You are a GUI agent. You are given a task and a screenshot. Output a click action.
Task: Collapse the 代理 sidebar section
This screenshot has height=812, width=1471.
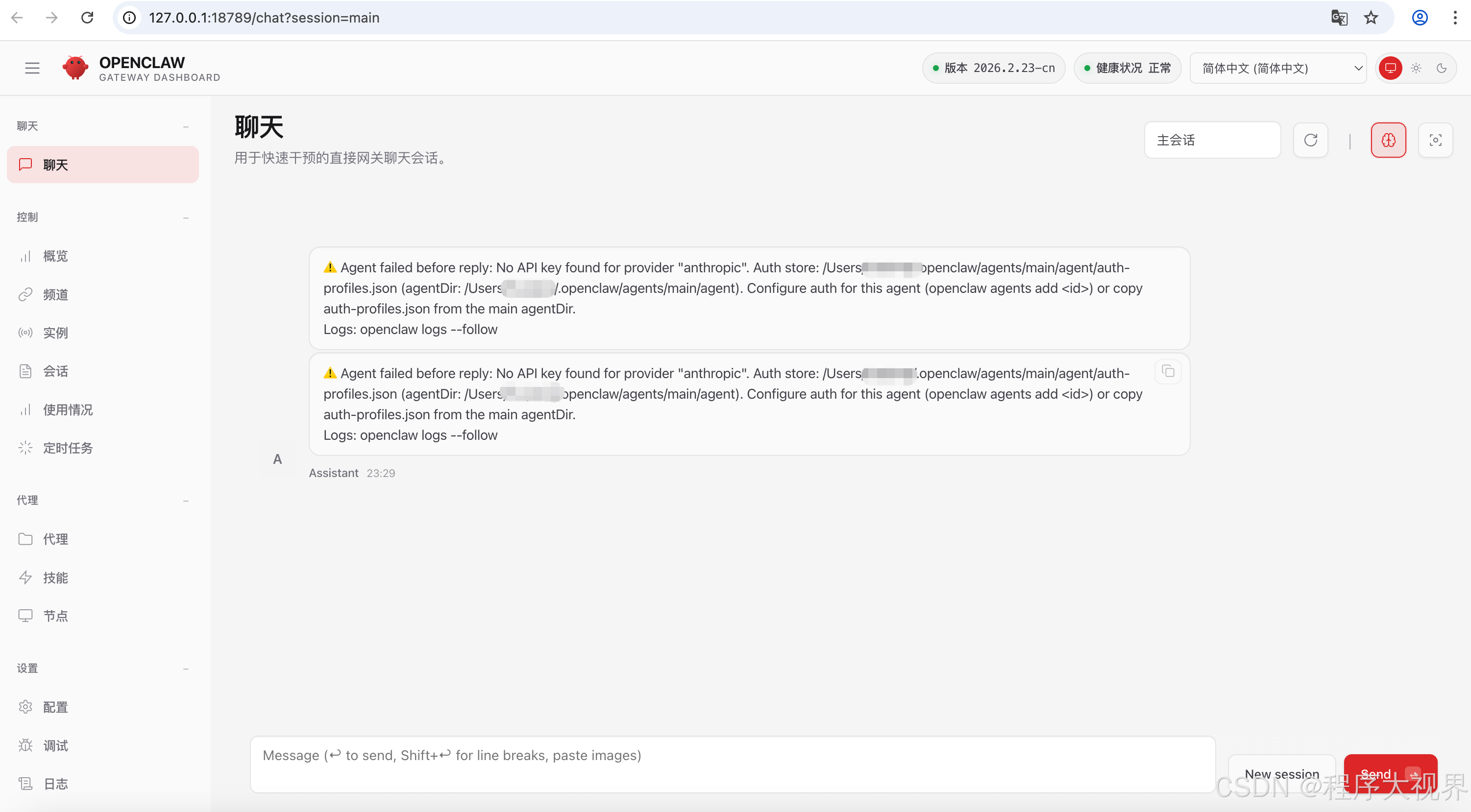[x=186, y=501]
